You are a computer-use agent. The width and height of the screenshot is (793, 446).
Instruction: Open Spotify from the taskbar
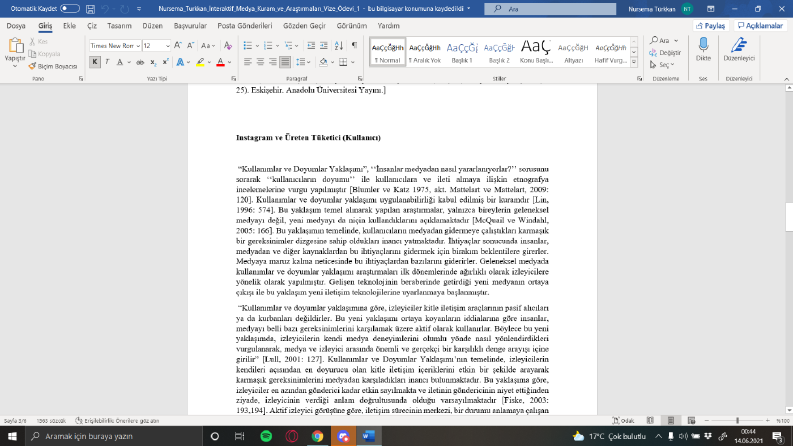tap(266, 436)
